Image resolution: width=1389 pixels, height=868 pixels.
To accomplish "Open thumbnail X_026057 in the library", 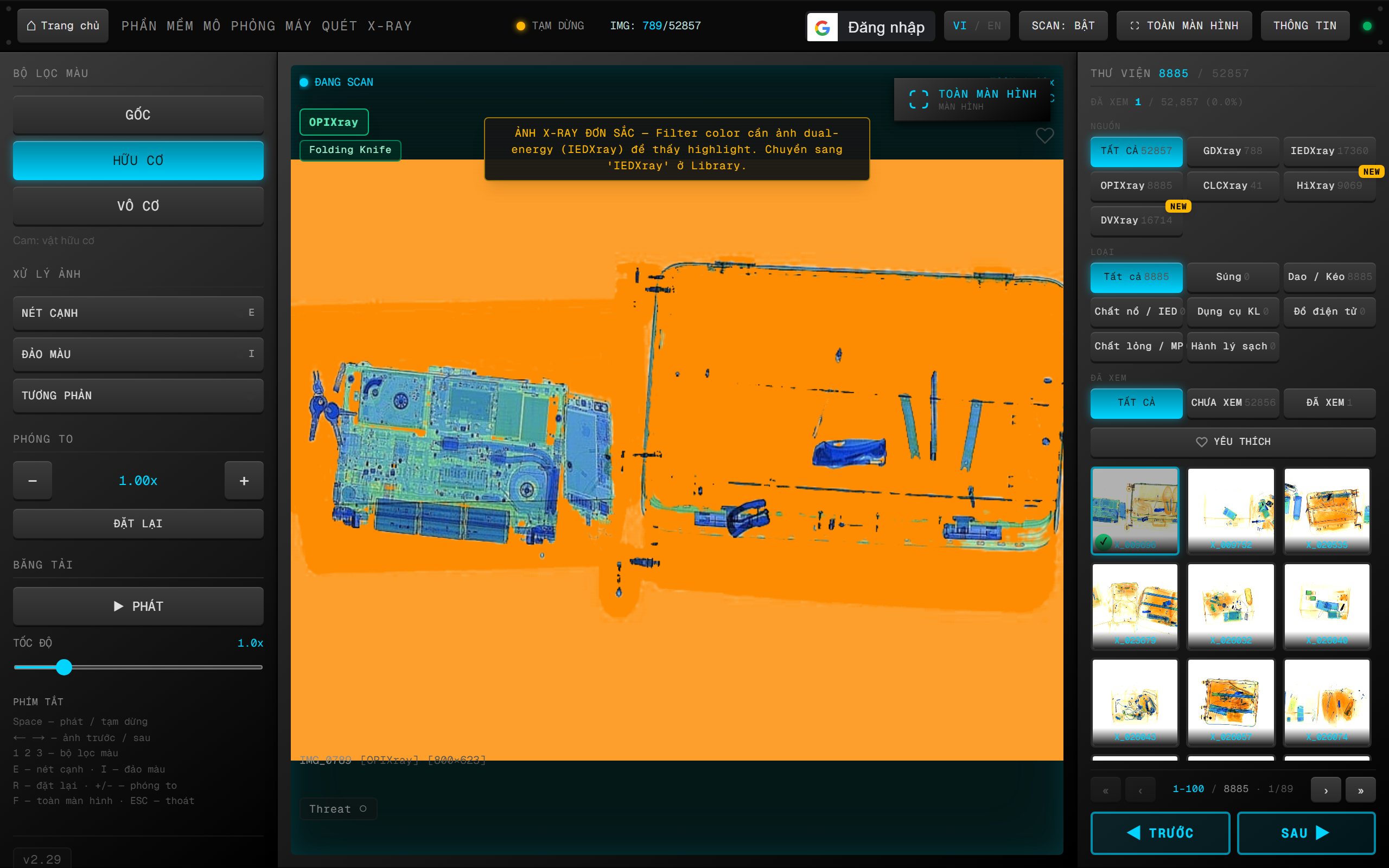I will (1231, 702).
